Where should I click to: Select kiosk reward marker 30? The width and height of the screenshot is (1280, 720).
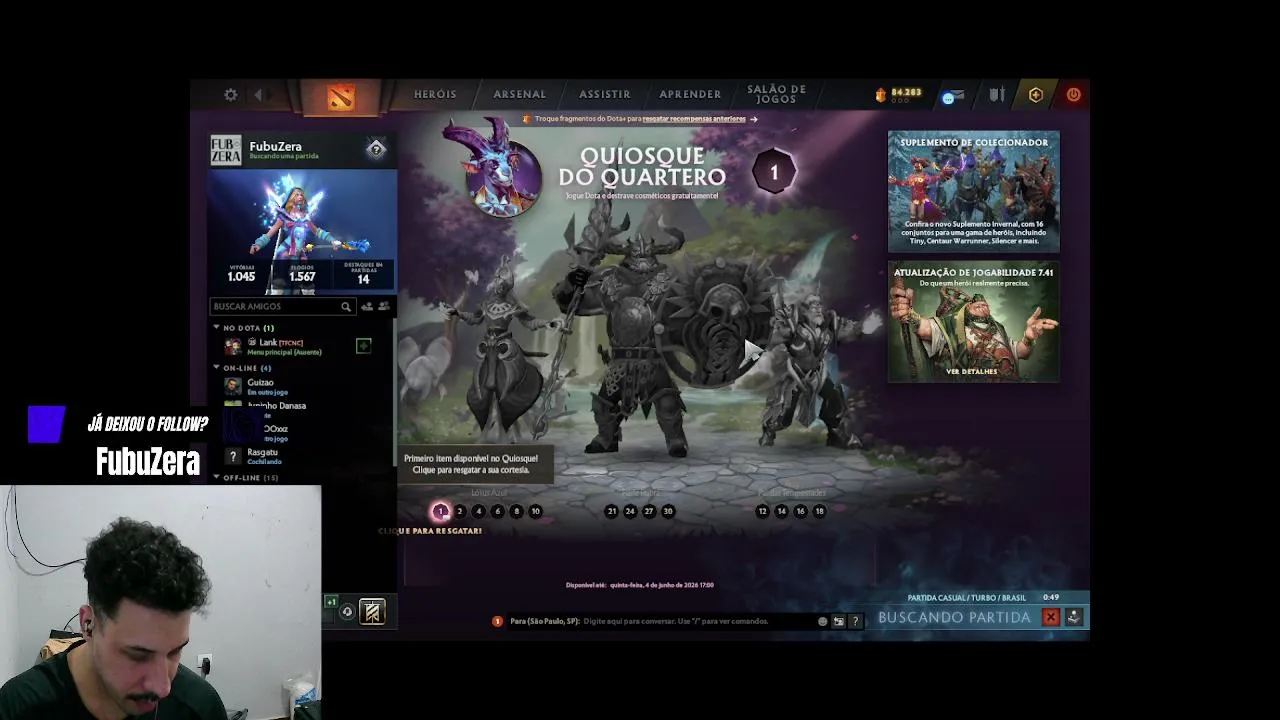[668, 511]
